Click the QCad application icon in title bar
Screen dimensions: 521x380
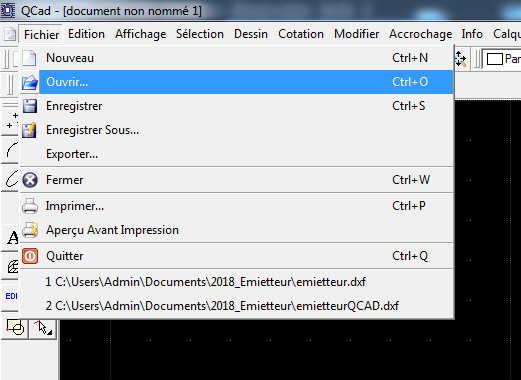[x=8, y=10]
